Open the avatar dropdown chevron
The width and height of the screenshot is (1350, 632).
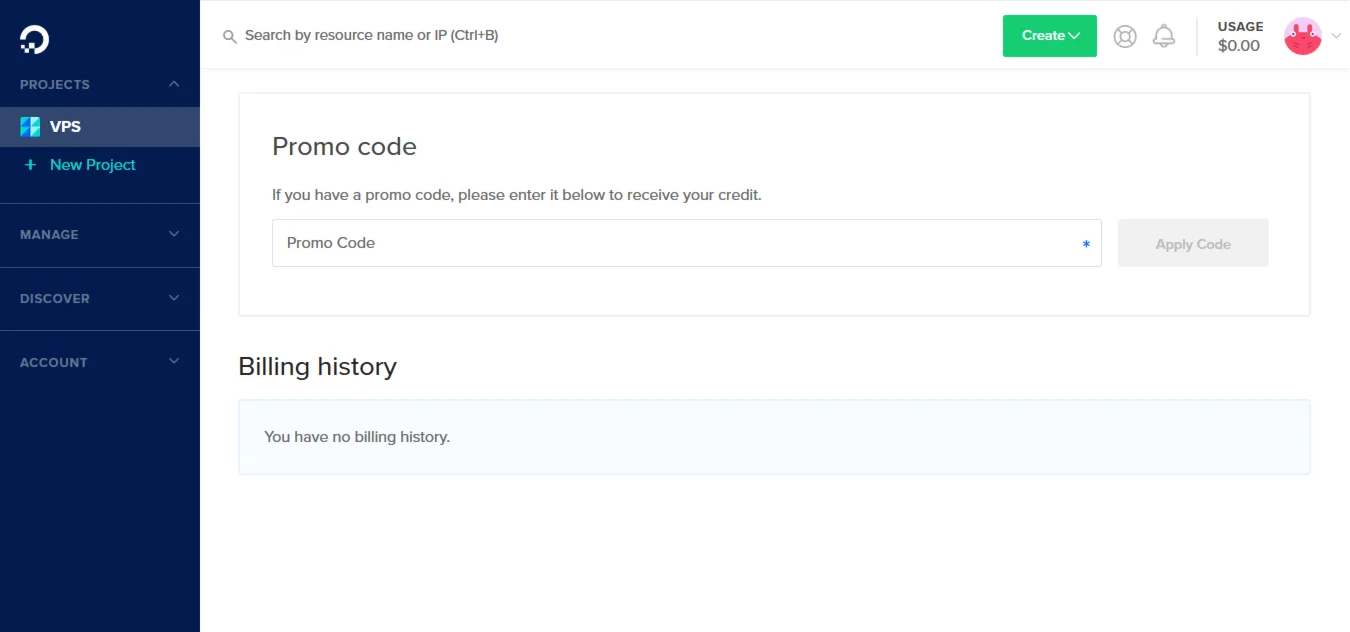tap(1336, 36)
